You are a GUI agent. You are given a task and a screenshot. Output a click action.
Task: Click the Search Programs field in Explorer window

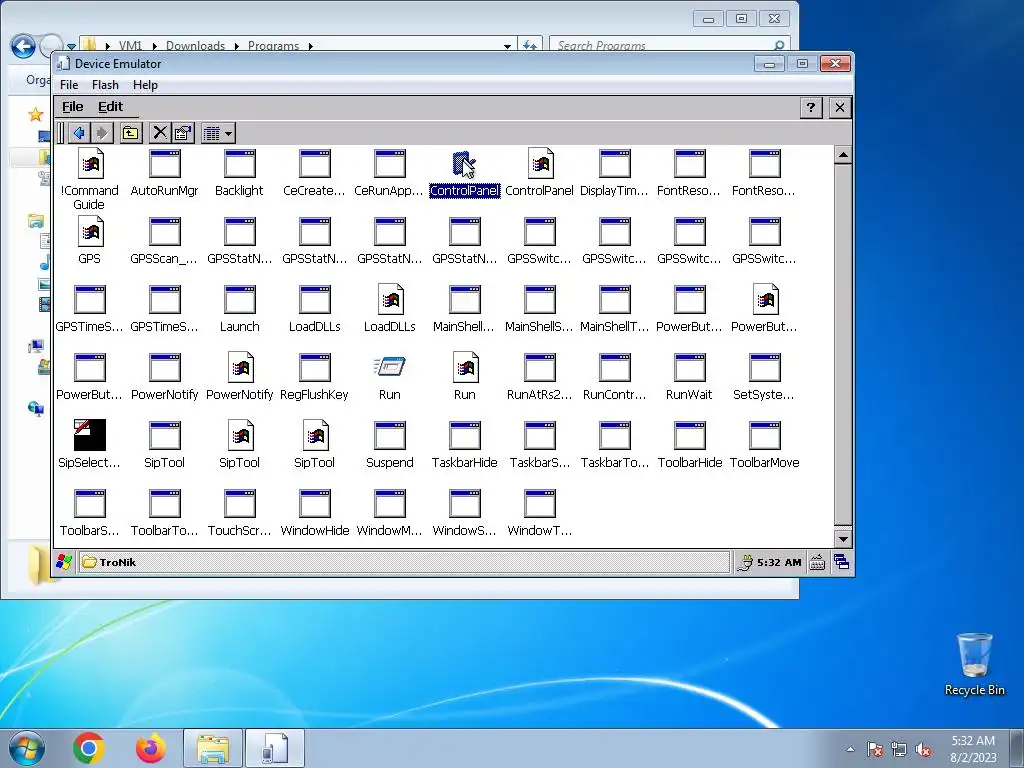[669, 45]
